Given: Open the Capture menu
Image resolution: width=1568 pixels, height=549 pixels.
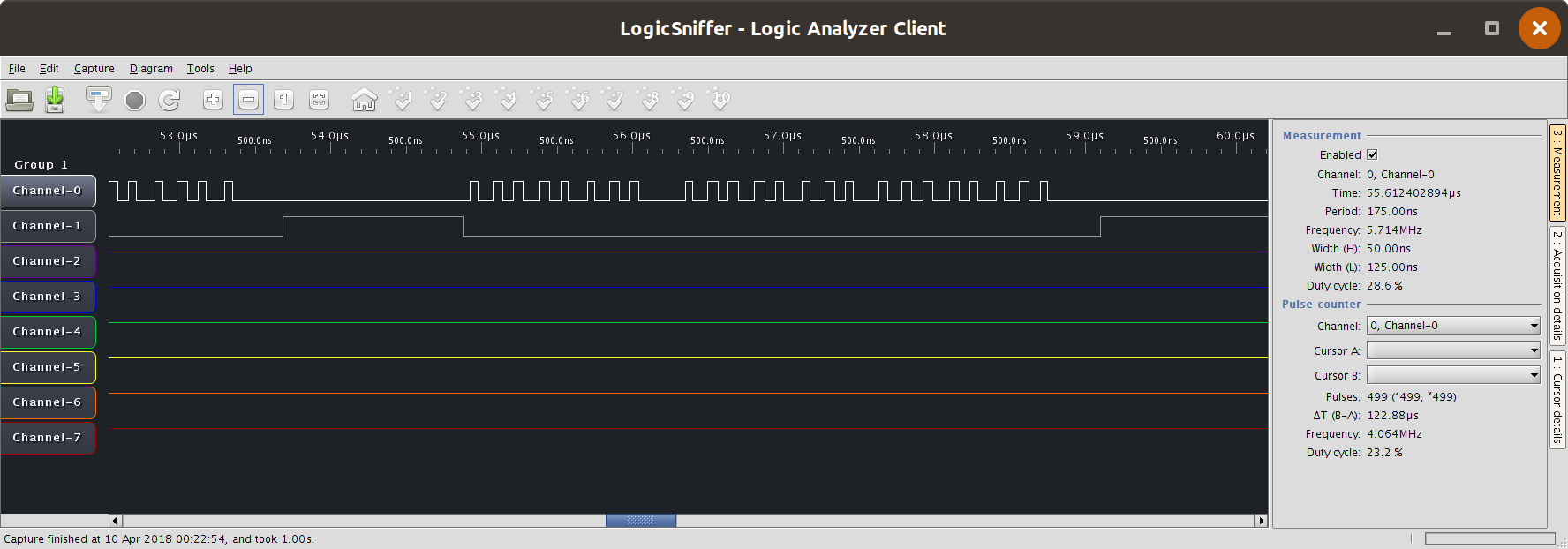Looking at the screenshot, I should [x=94, y=69].
